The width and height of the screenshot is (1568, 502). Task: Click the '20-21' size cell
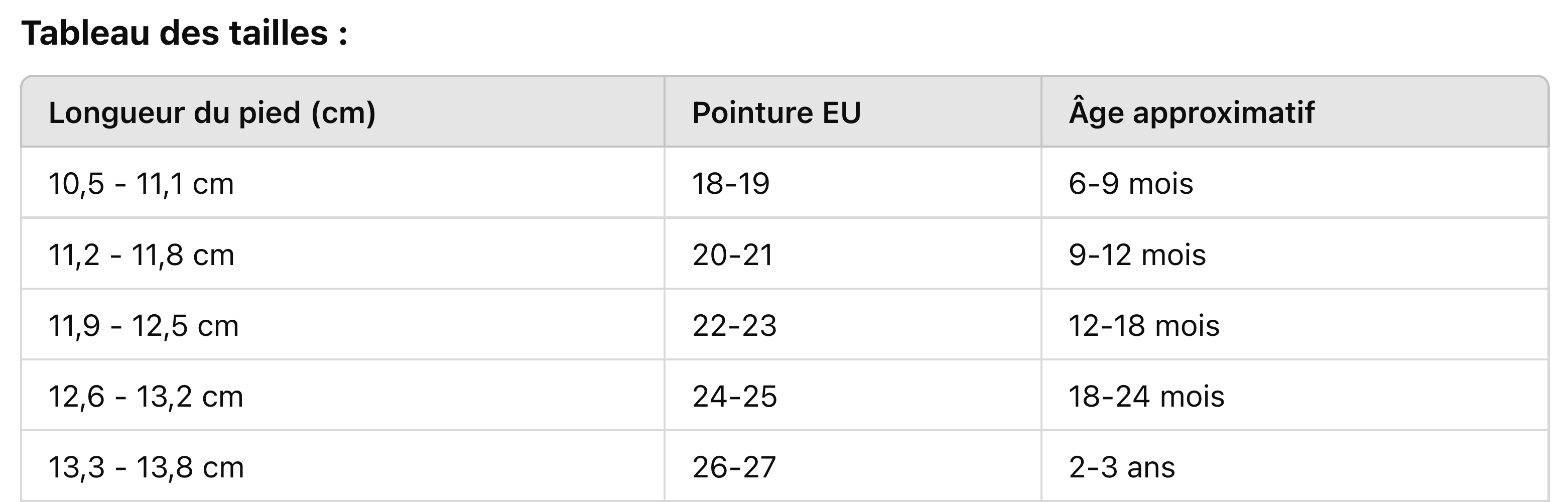pyautogui.click(x=853, y=254)
